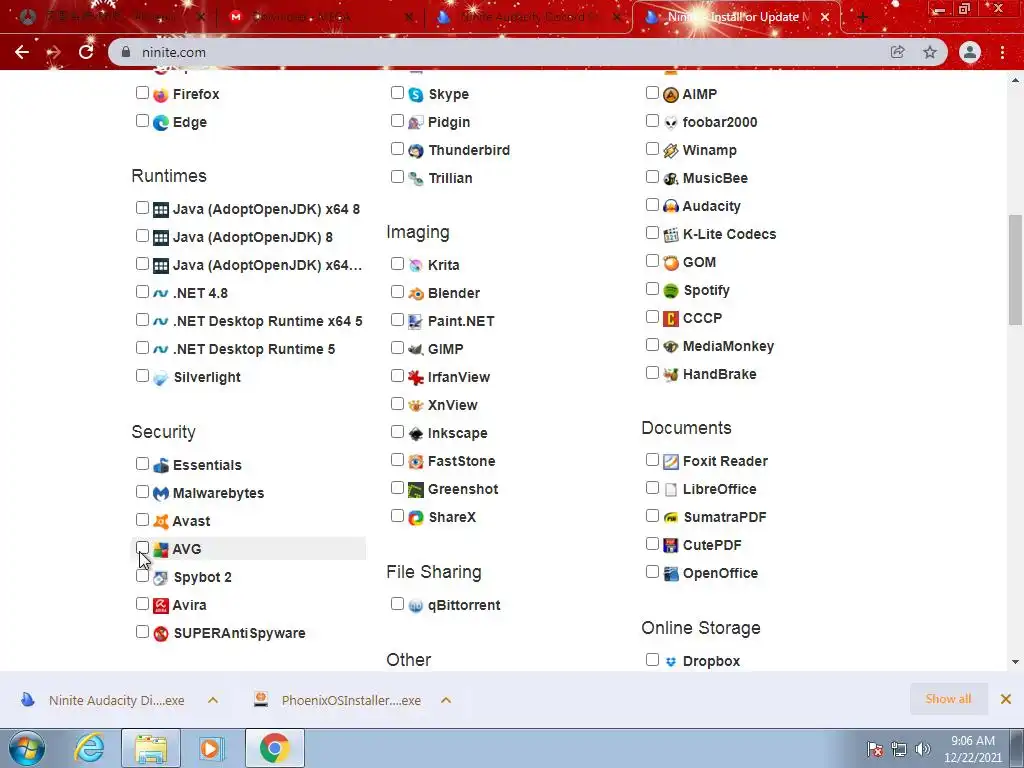The width and height of the screenshot is (1024, 768).
Task: Bookmark this page with star icon
Action: [930, 52]
